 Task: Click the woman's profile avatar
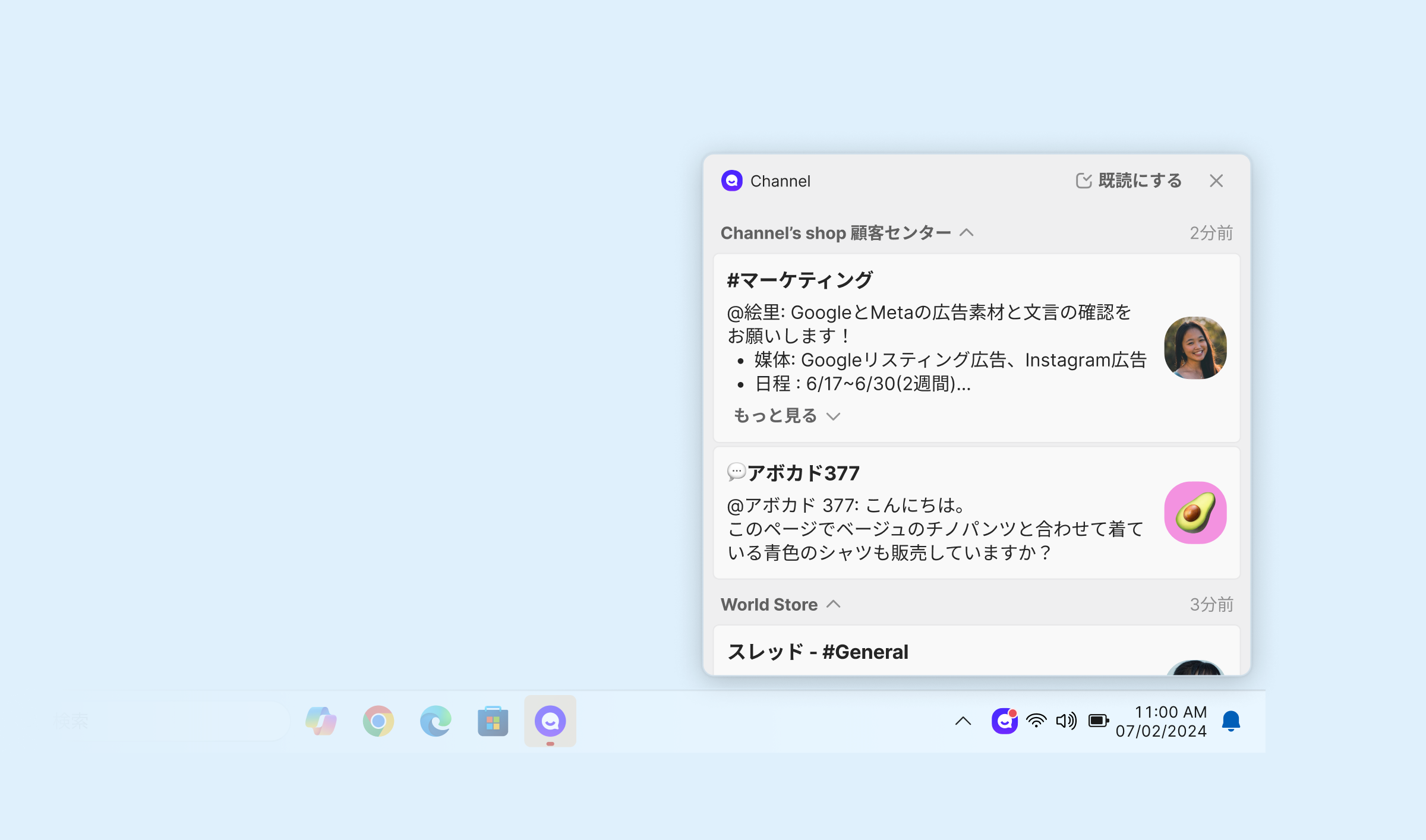click(x=1195, y=348)
